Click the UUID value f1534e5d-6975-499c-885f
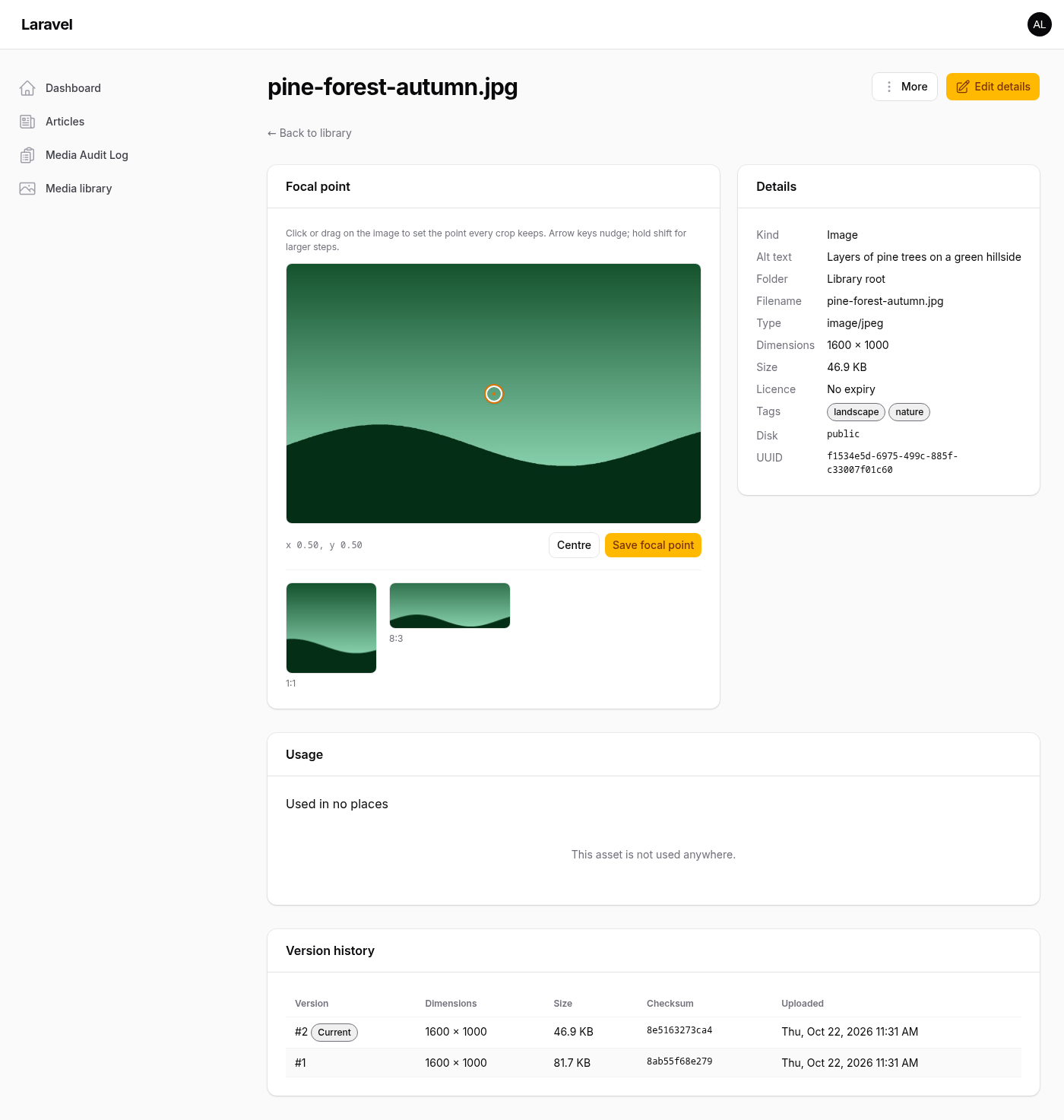1064x1120 pixels. coord(892,463)
